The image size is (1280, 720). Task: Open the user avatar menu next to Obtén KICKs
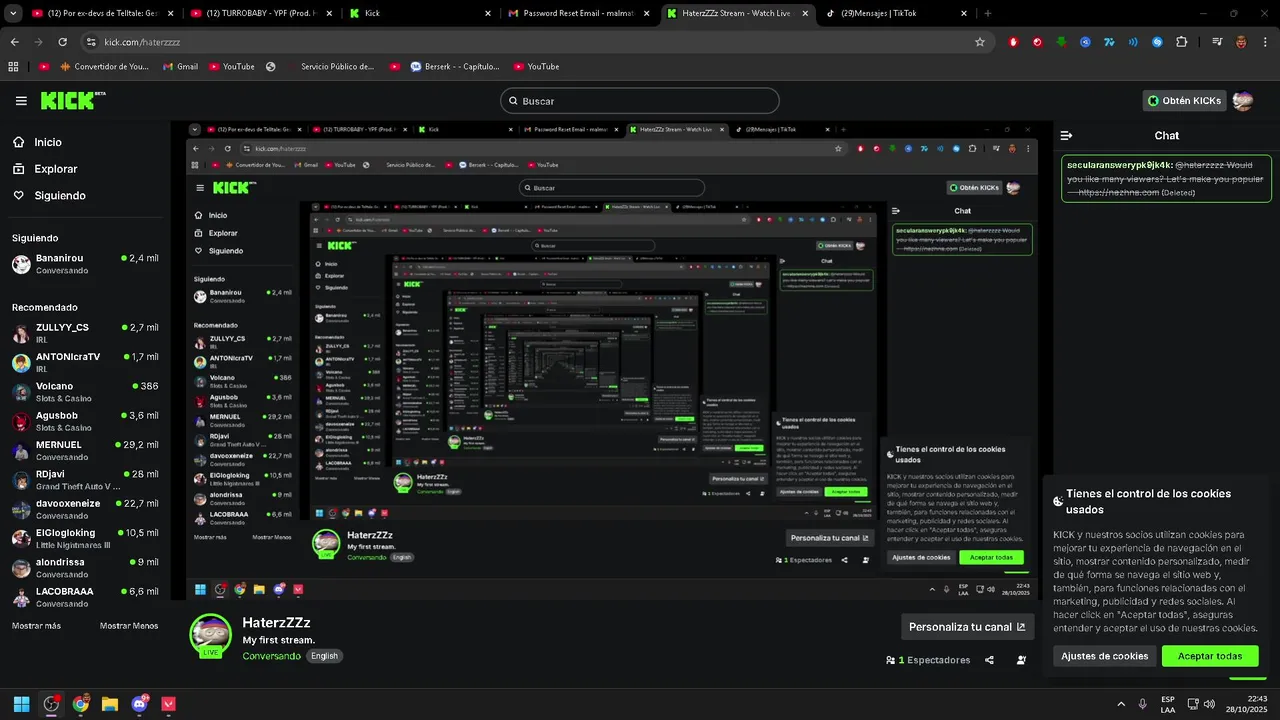1243,101
